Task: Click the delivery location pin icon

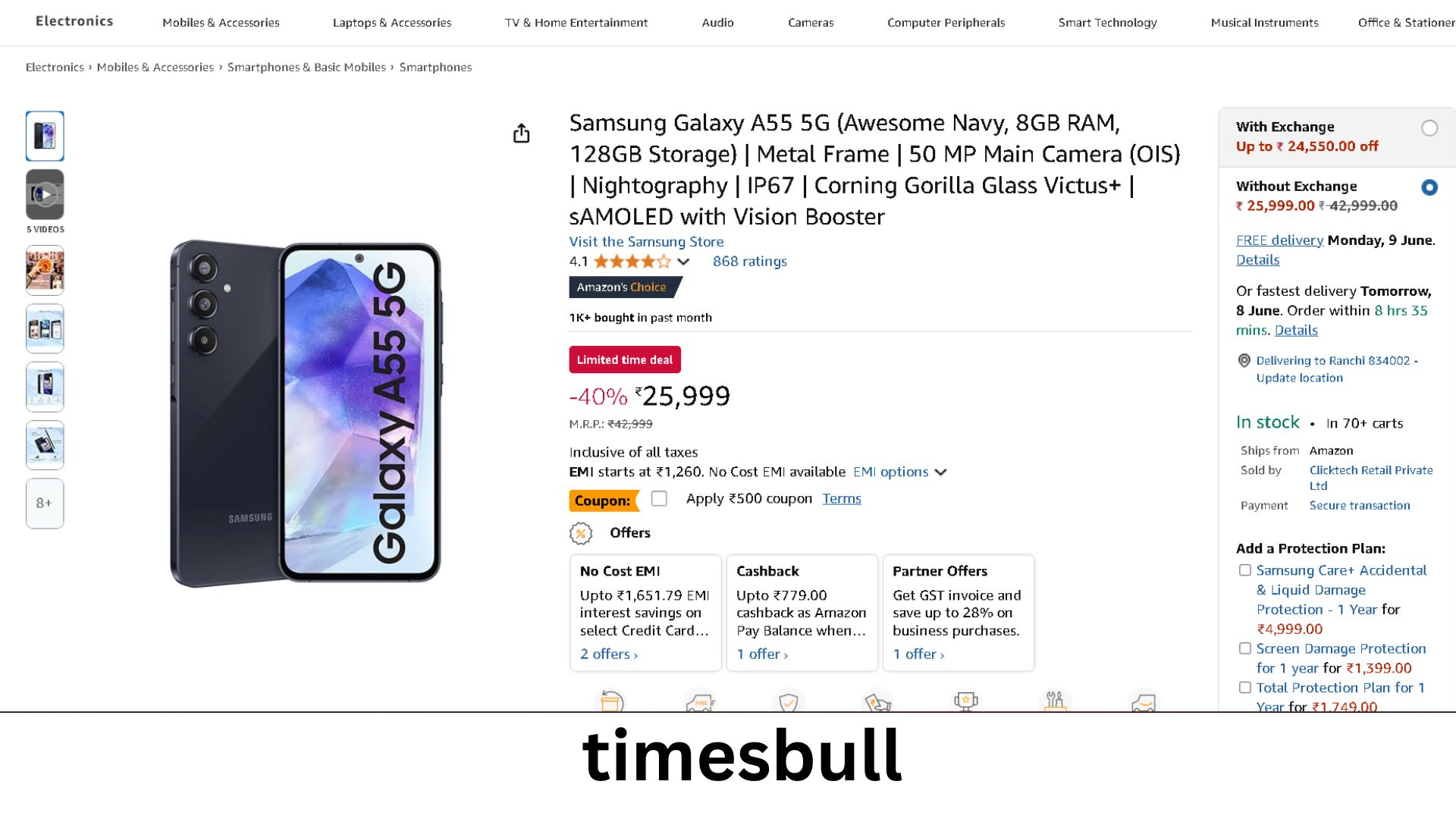Action: tap(1244, 361)
